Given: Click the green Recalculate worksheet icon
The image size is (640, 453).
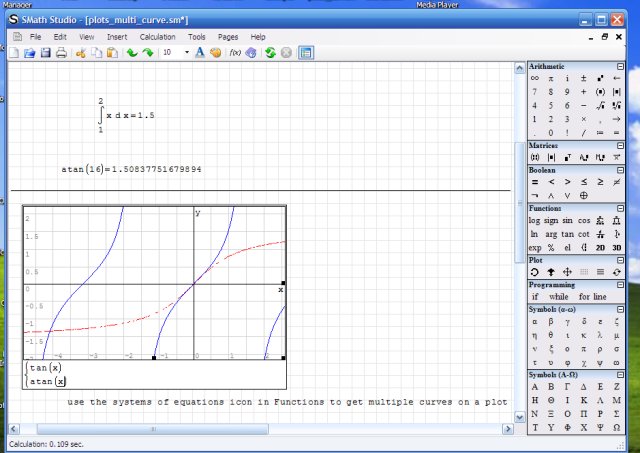Looking at the screenshot, I should (x=270, y=52).
